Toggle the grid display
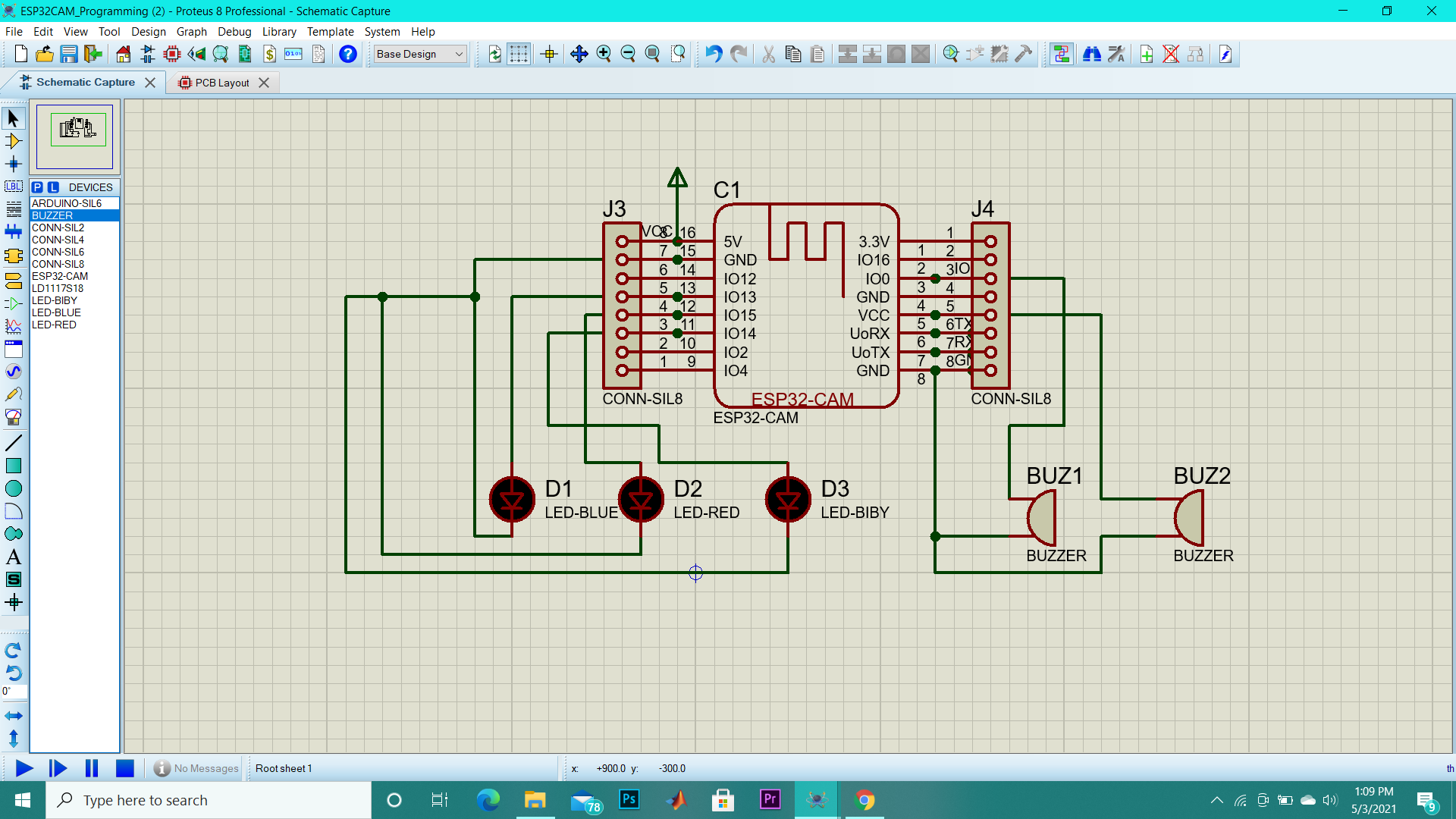The width and height of the screenshot is (1456, 819). (x=519, y=54)
